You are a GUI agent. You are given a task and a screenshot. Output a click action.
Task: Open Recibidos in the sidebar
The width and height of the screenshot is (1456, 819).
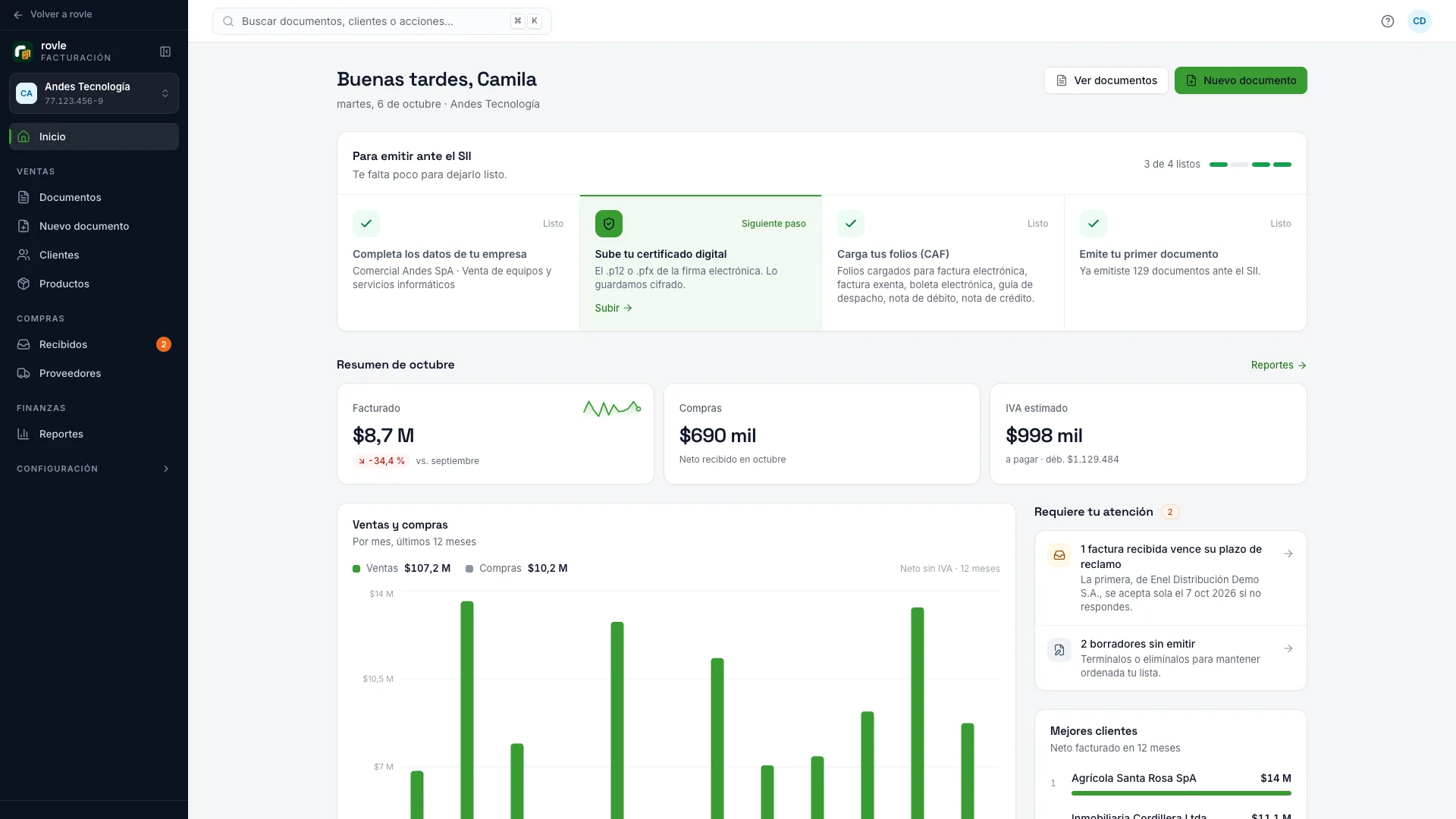tap(94, 344)
